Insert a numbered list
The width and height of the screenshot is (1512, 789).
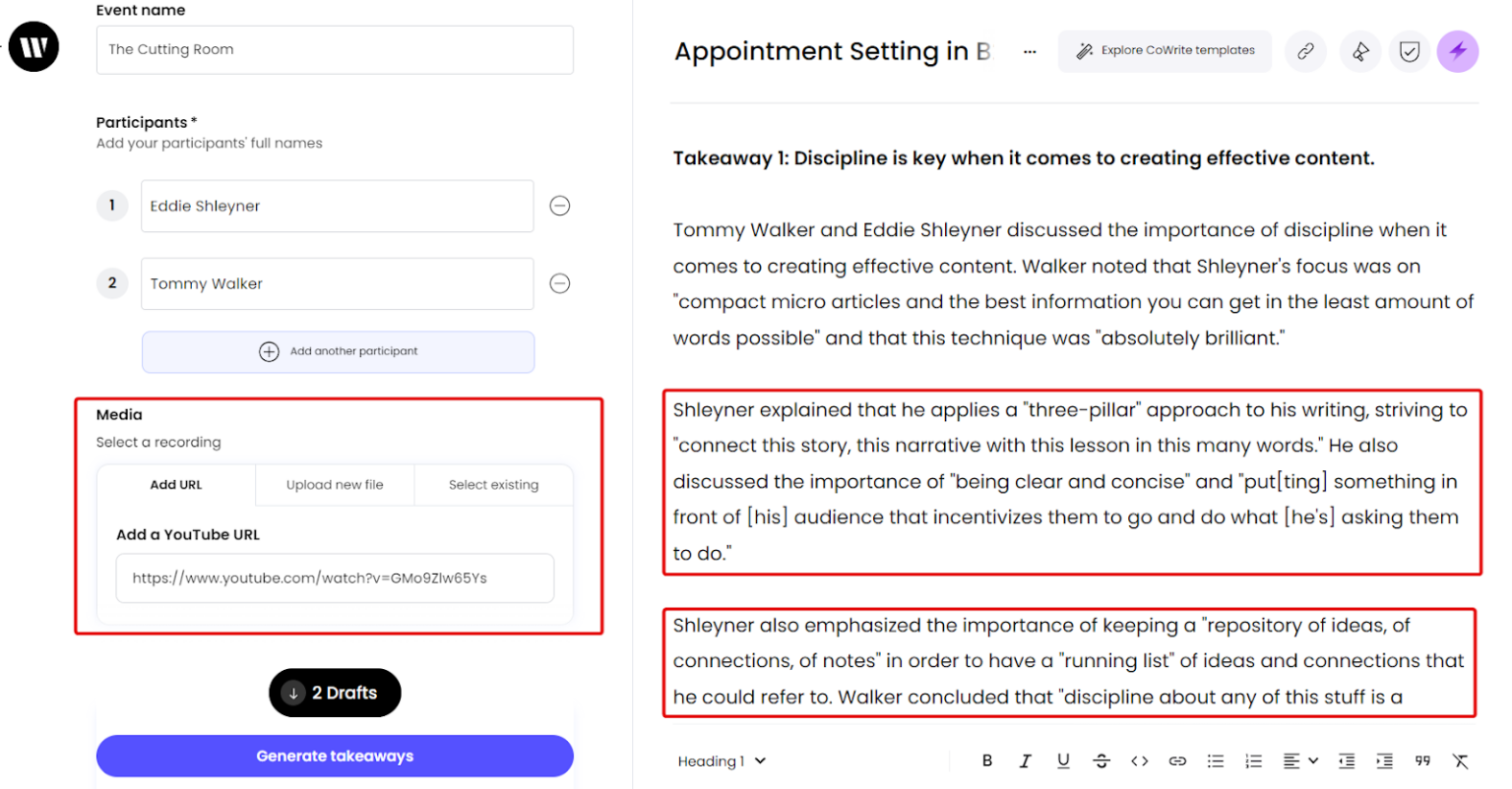1253,760
